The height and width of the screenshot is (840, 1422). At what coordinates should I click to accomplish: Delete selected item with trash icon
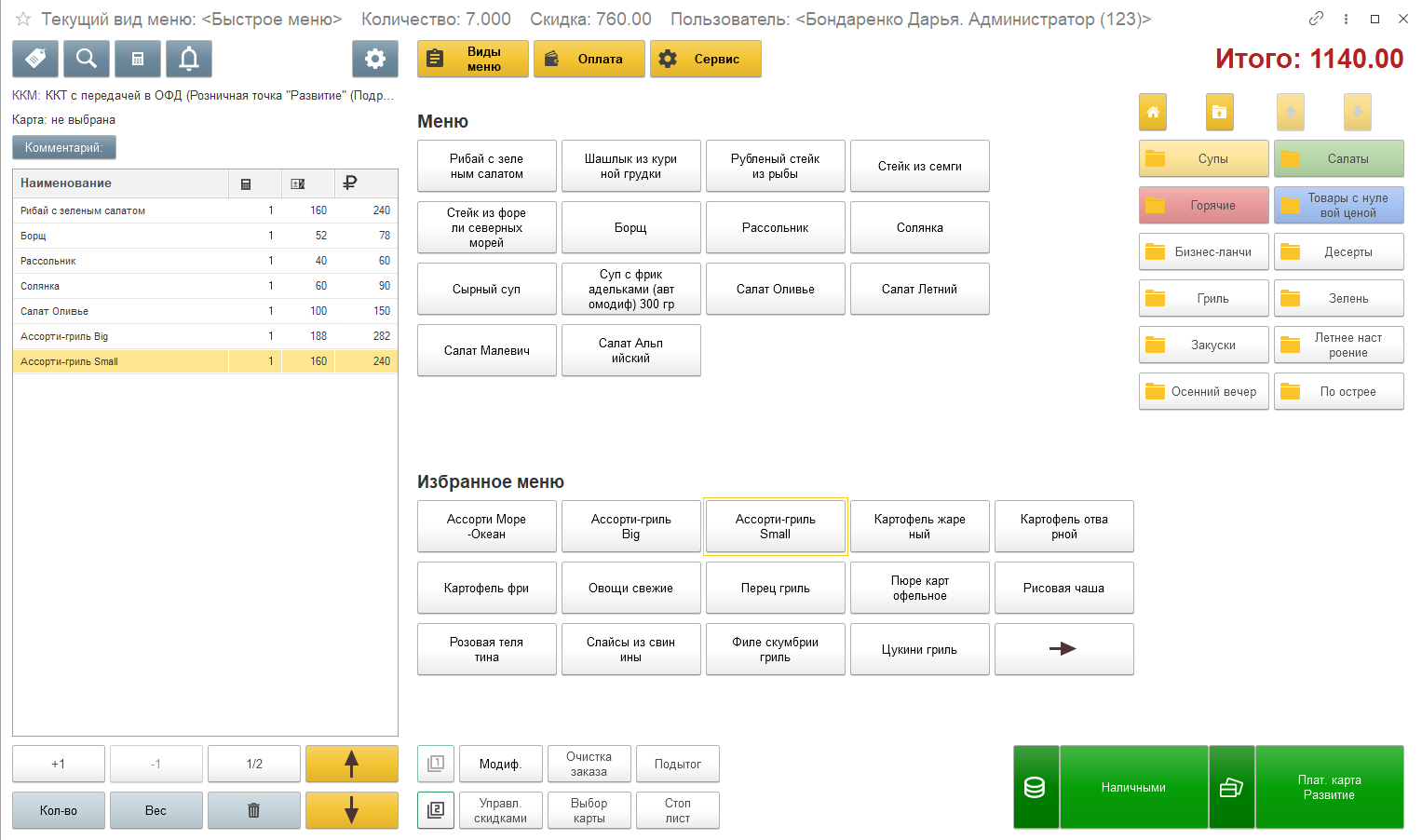pyautogui.click(x=253, y=810)
